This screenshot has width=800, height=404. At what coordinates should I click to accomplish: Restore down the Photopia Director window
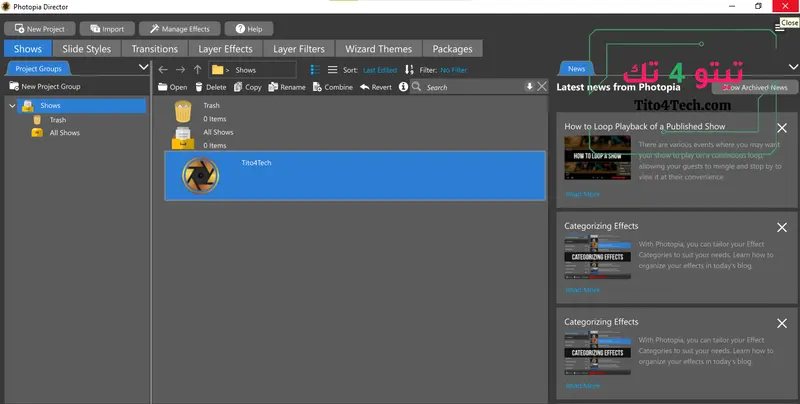[758, 6]
